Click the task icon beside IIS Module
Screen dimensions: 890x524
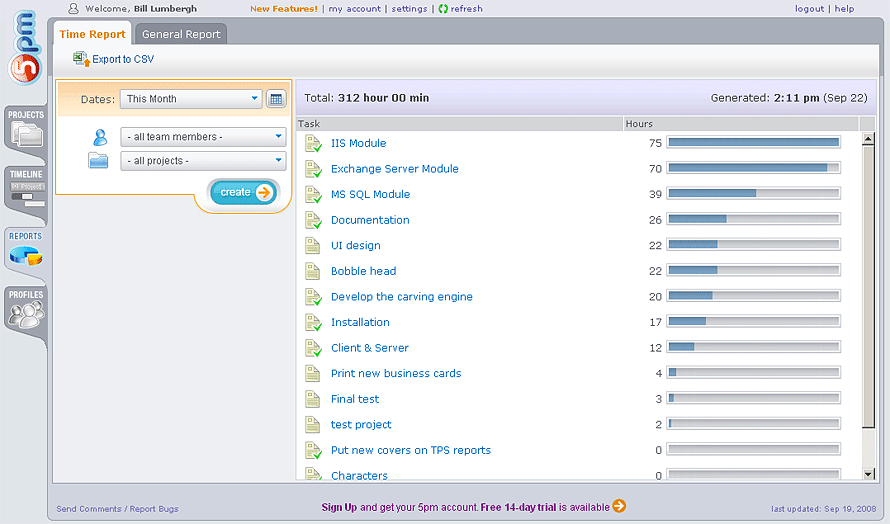[x=313, y=143]
